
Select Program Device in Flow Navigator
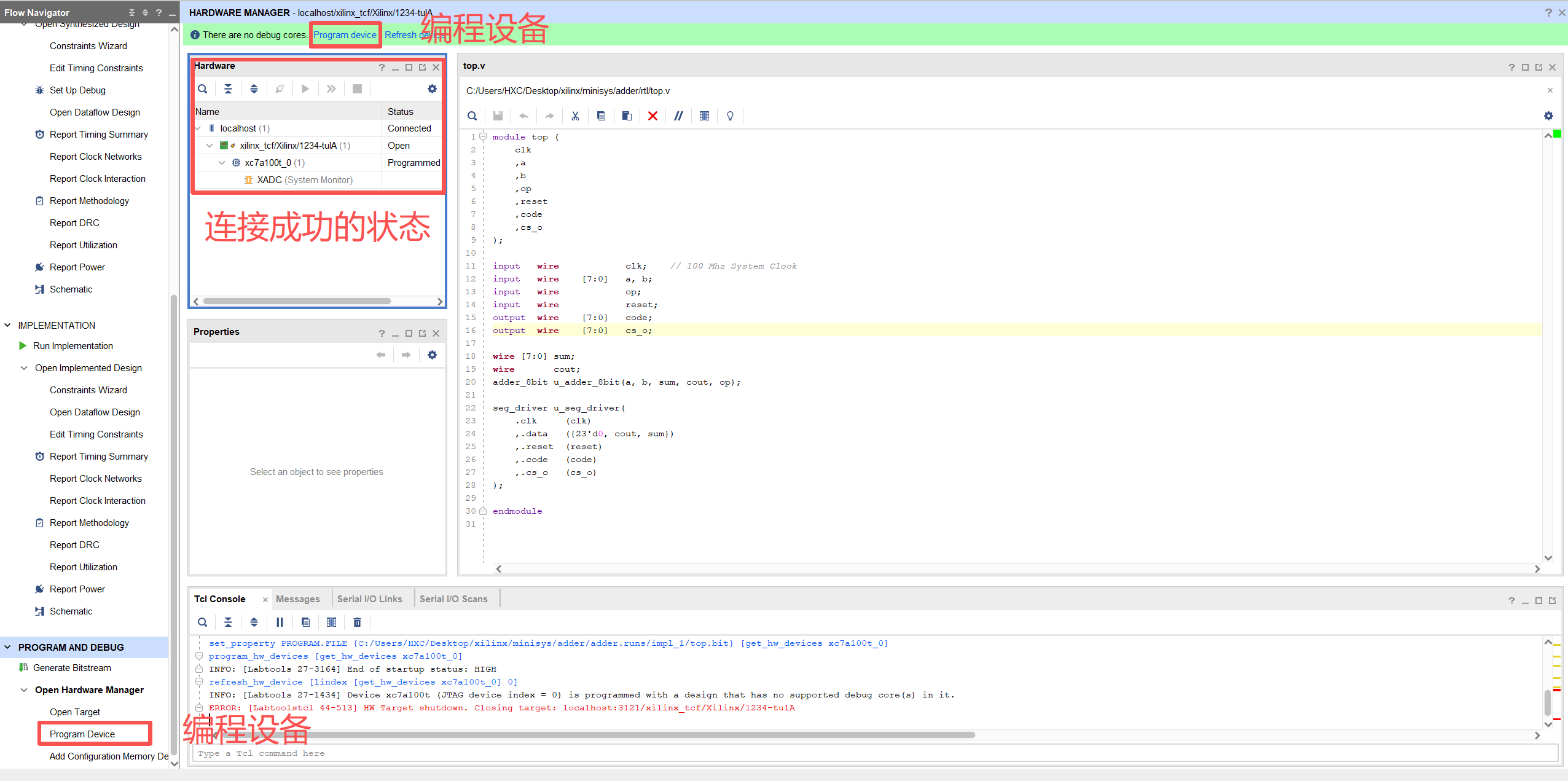(x=82, y=734)
